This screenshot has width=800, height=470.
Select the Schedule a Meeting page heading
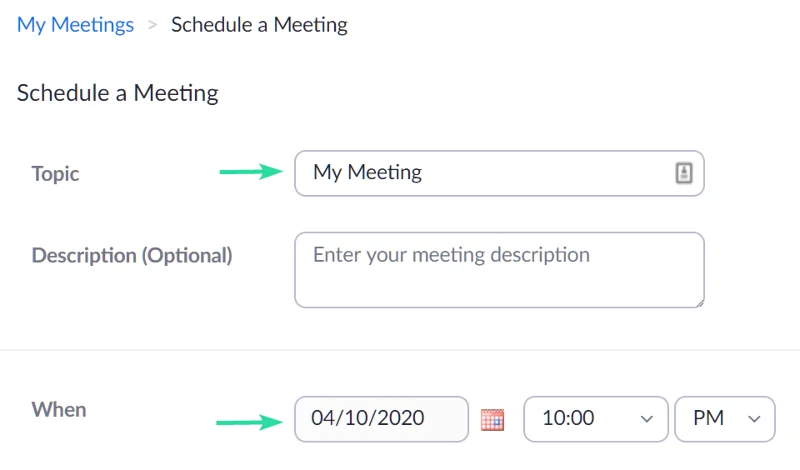[x=117, y=94]
